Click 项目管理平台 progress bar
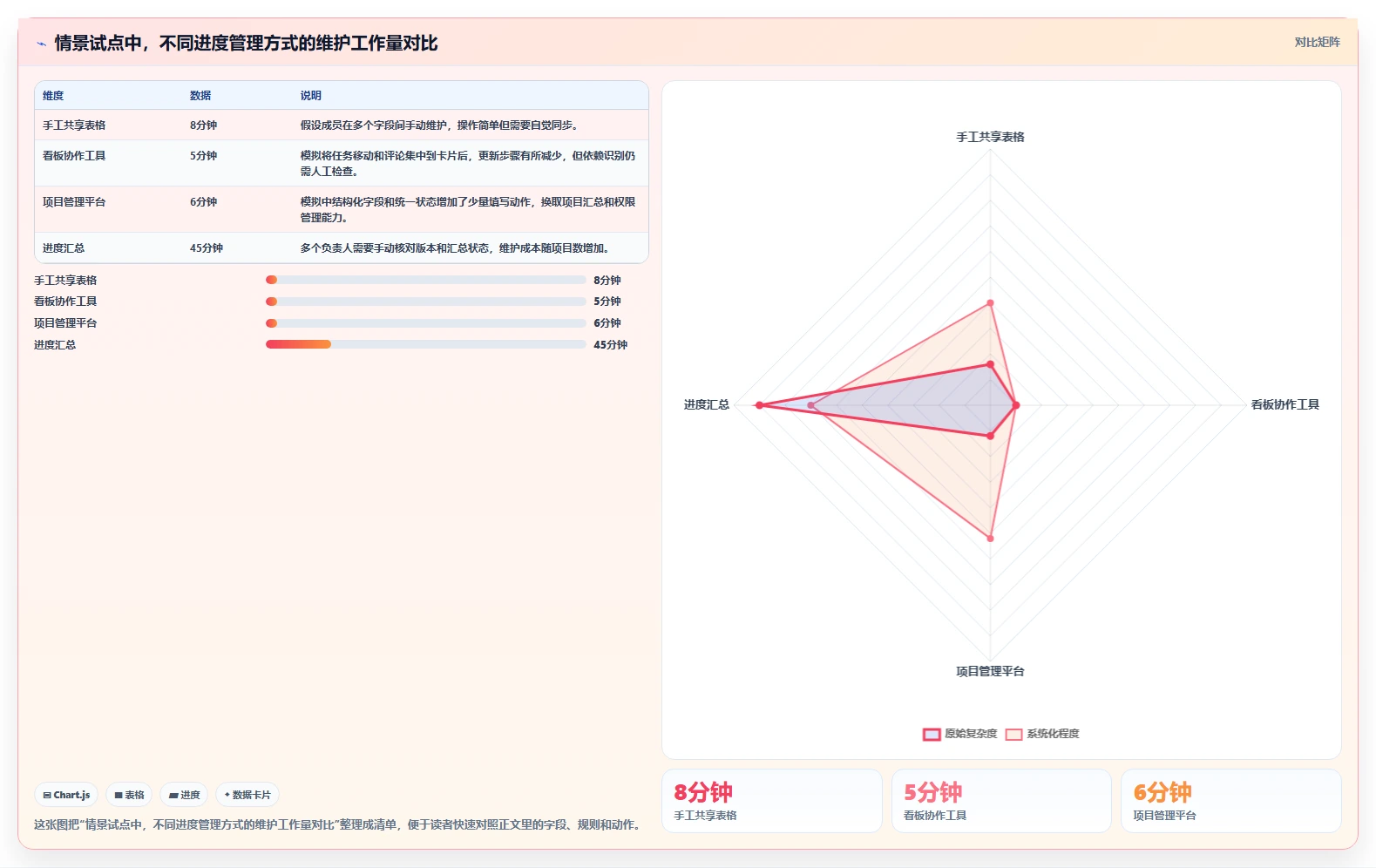1376x868 pixels. [x=425, y=323]
